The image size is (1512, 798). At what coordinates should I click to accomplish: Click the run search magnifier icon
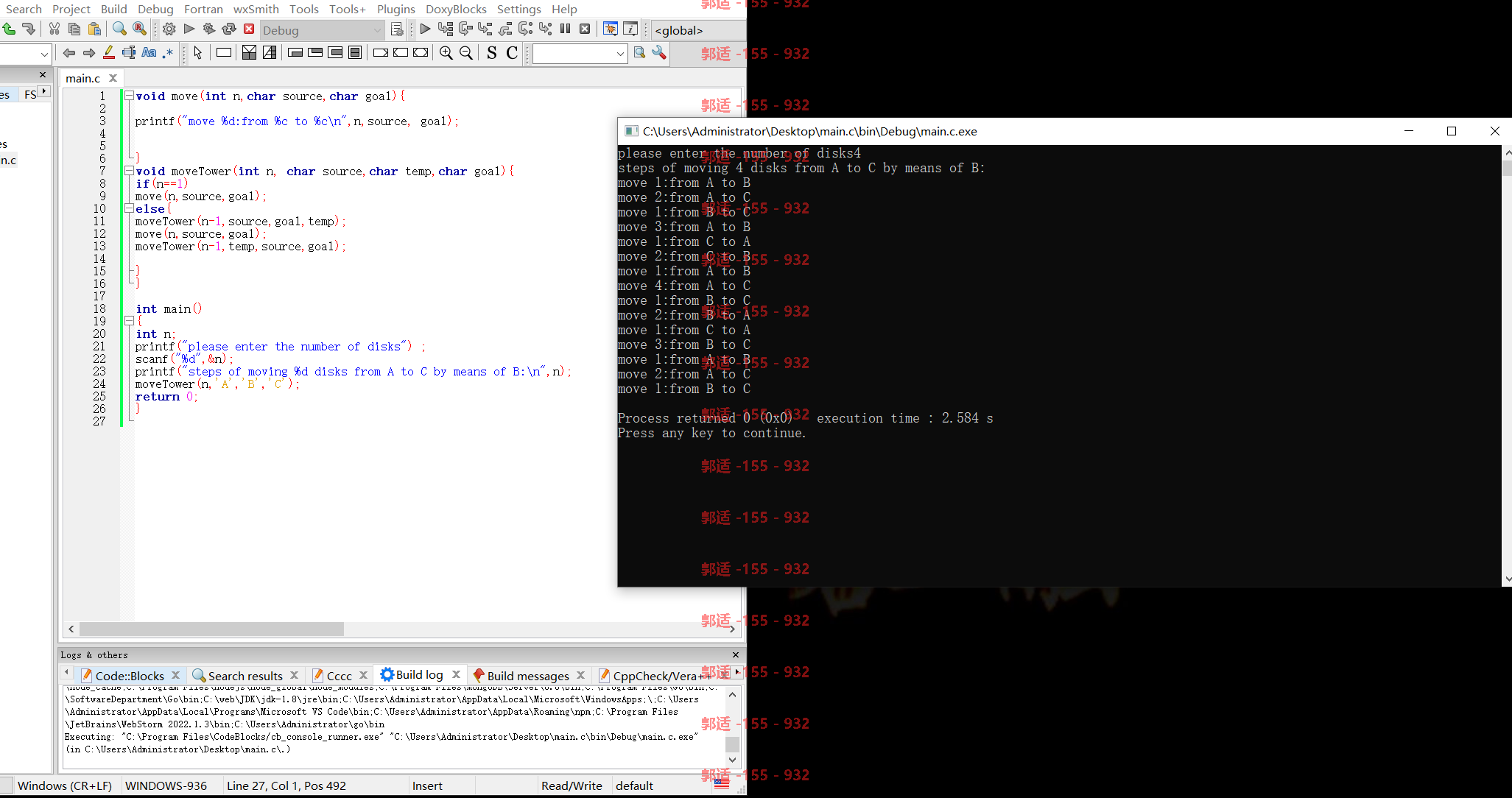[x=639, y=53]
